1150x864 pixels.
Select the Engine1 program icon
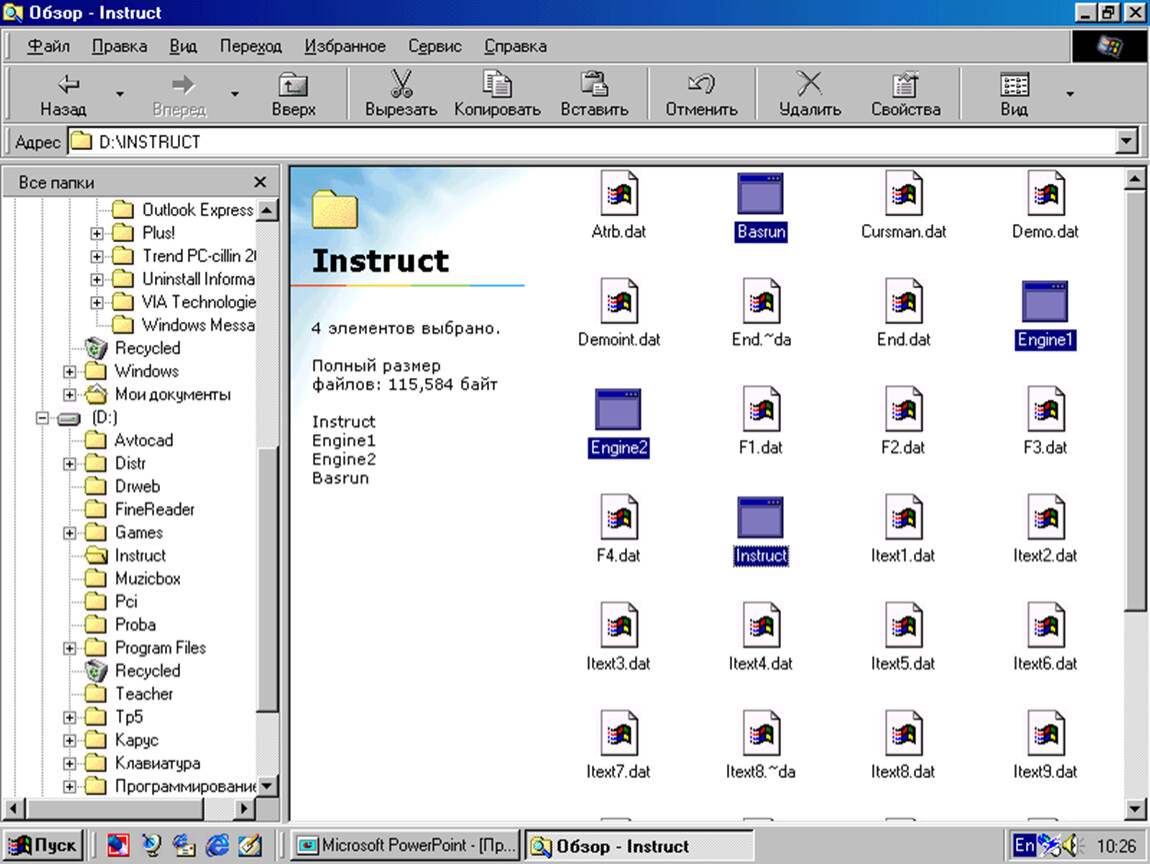coord(1045,301)
